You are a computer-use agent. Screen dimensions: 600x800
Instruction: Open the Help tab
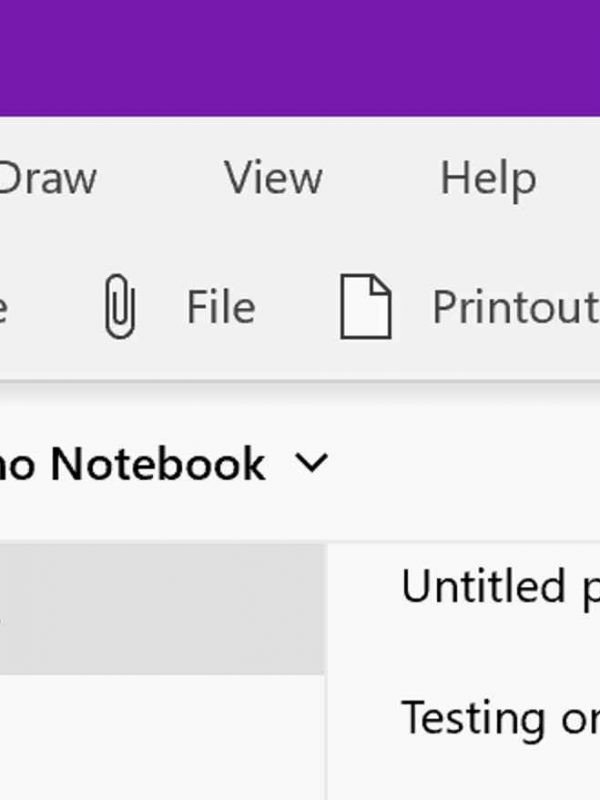(x=488, y=179)
